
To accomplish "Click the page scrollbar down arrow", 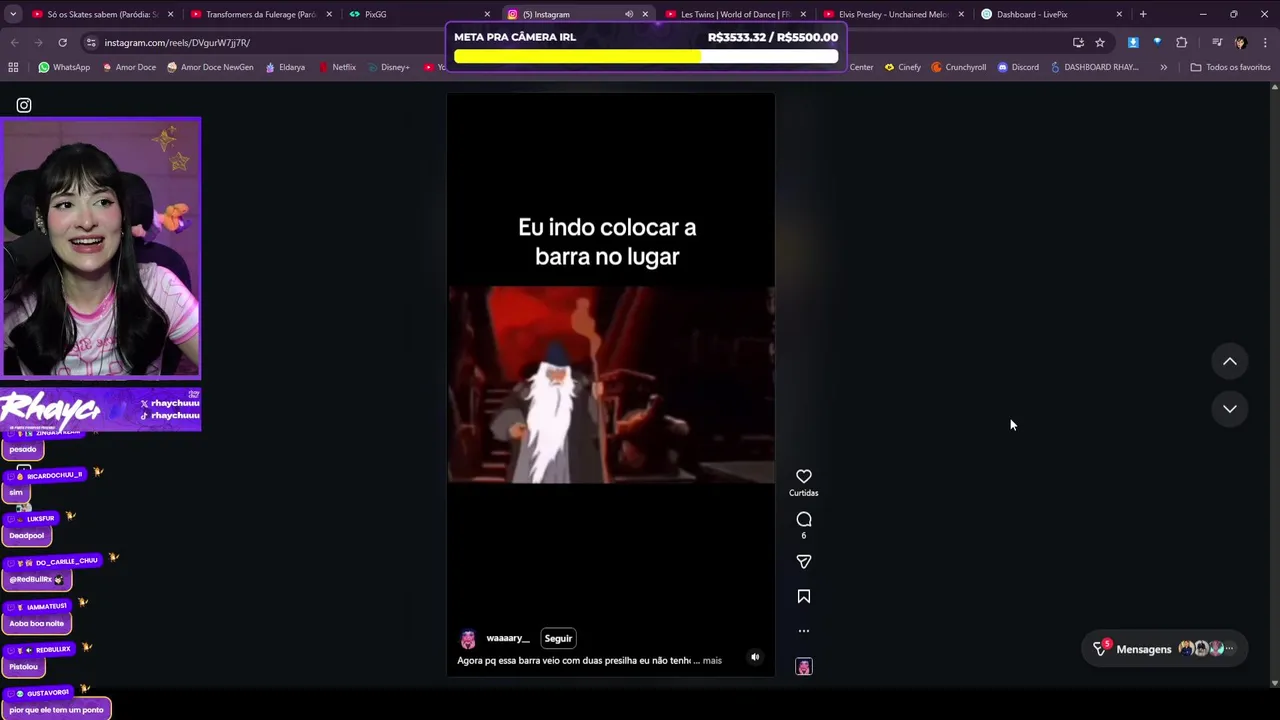I will 1274,683.
